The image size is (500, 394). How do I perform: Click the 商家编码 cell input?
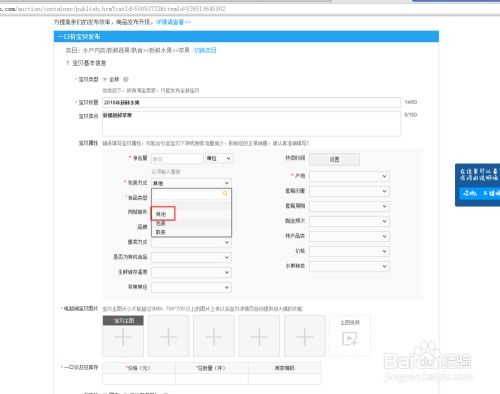pyautogui.click(x=285, y=379)
